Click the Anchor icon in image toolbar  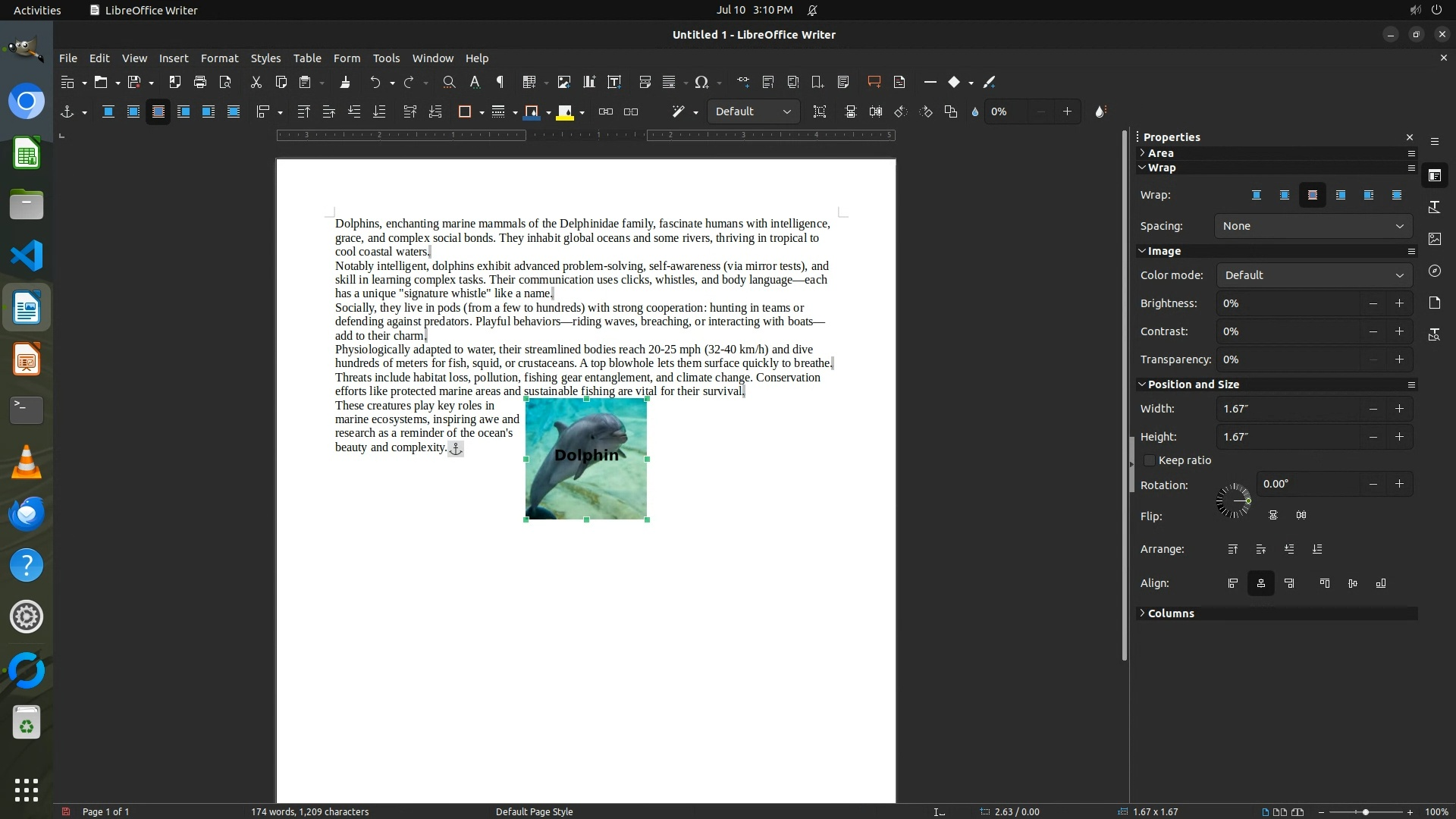(67, 111)
